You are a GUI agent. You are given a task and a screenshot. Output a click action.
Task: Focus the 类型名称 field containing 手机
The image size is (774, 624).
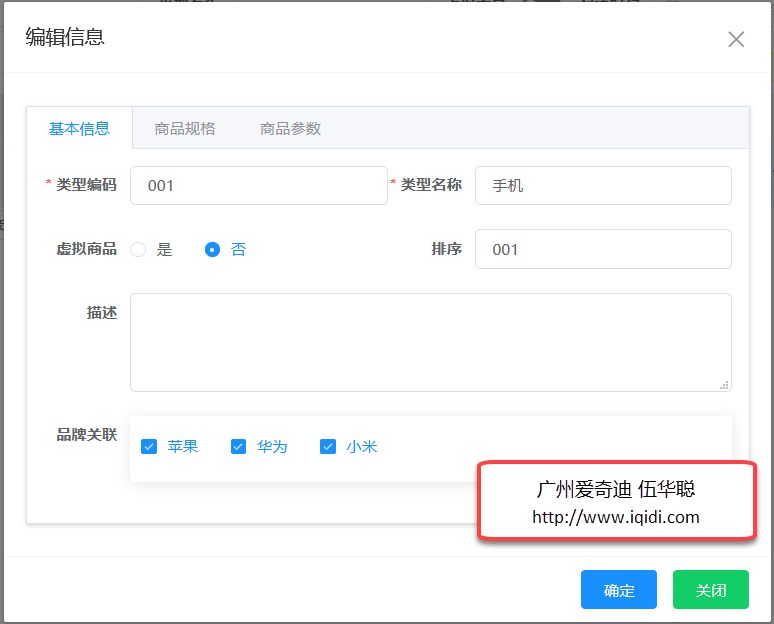(x=602, y=185)
